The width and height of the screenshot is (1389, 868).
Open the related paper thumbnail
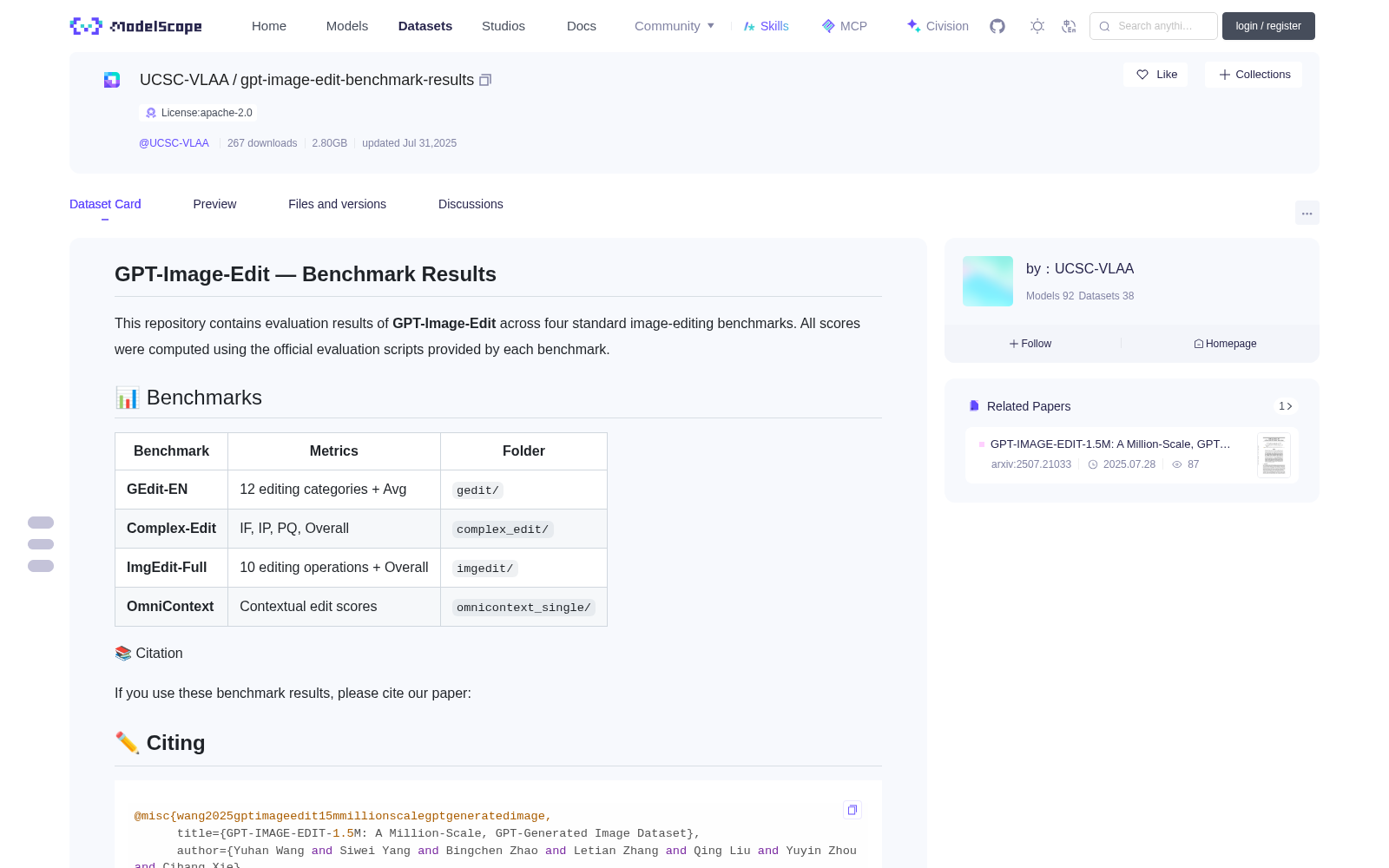point(1274,456)
